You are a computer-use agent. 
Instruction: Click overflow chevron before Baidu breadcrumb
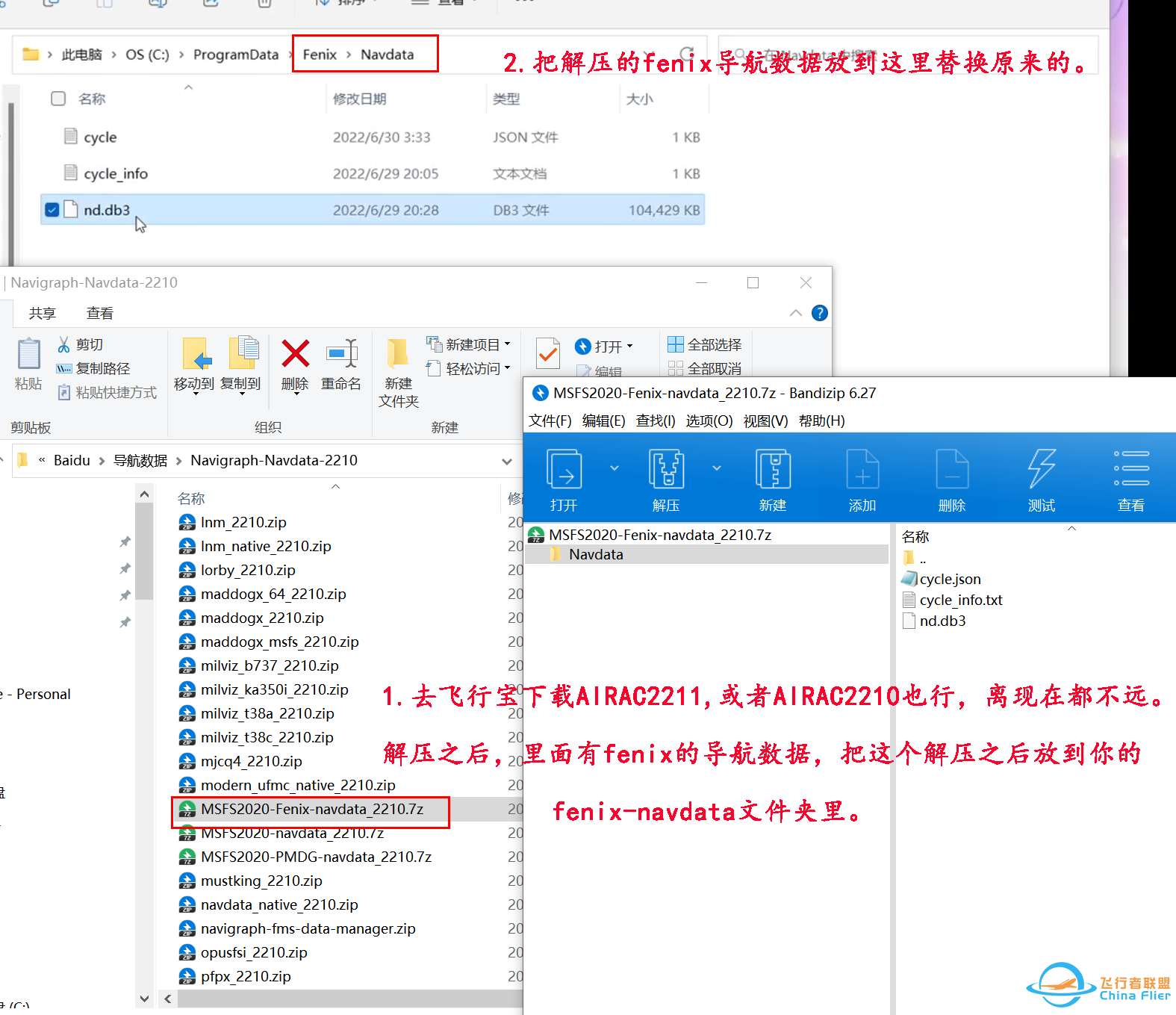(x=42, y=460)
